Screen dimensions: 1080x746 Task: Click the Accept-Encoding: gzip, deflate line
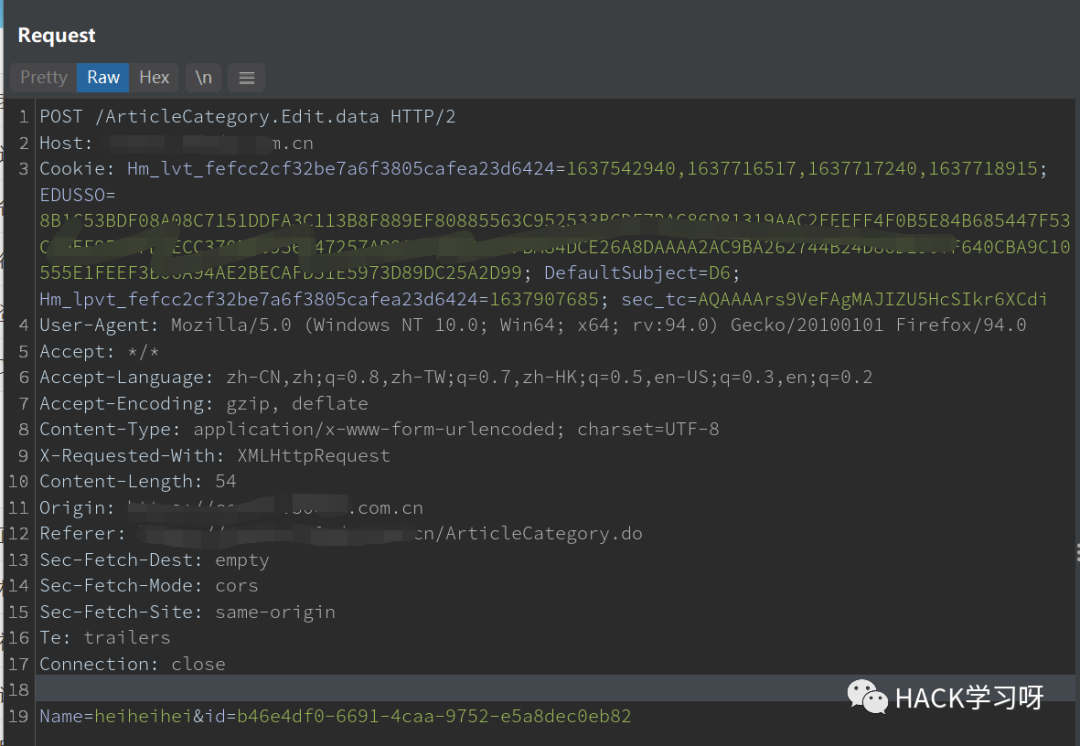[x=204, y=404]
